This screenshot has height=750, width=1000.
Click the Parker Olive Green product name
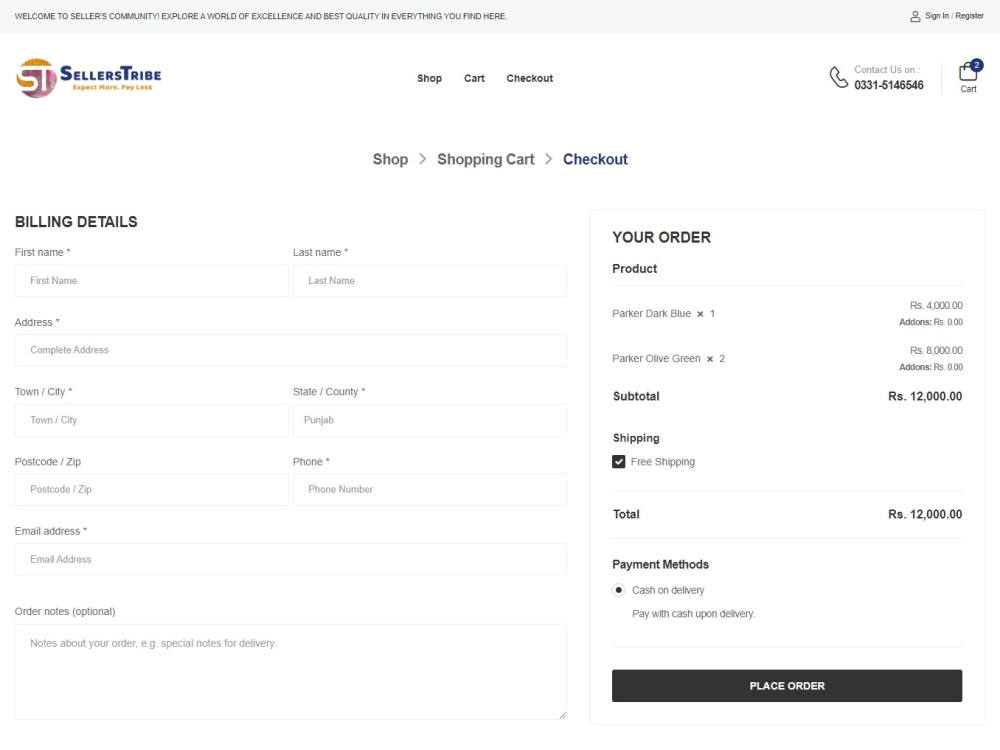[656, 358]
